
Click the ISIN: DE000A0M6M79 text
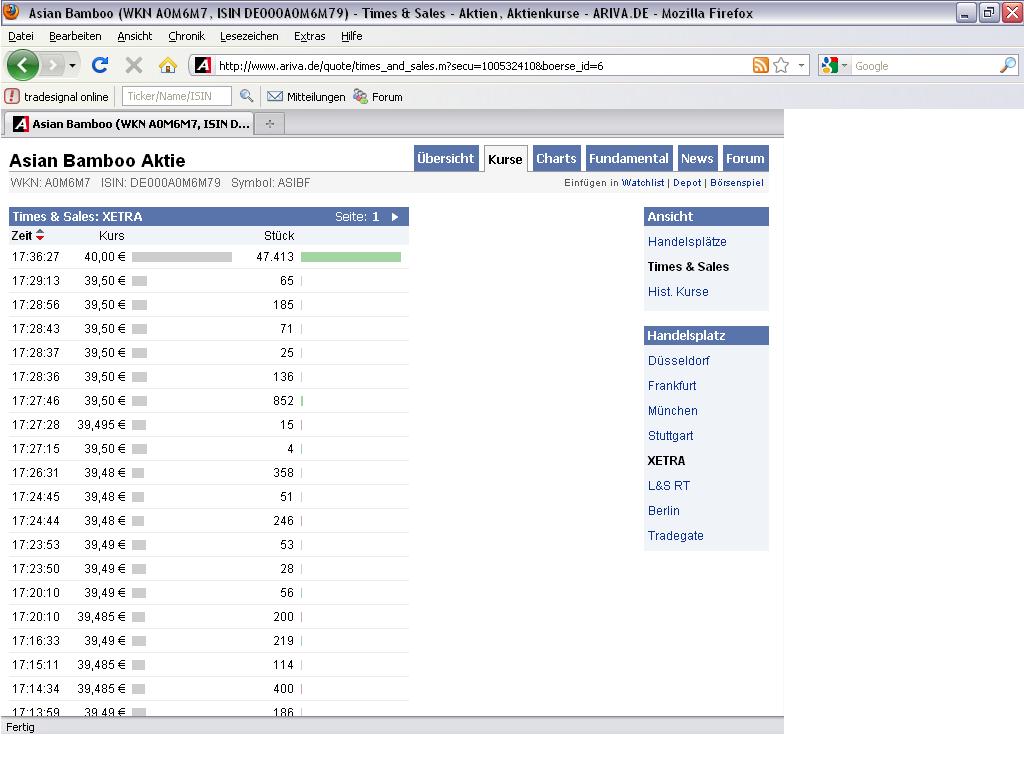point(161,183)
